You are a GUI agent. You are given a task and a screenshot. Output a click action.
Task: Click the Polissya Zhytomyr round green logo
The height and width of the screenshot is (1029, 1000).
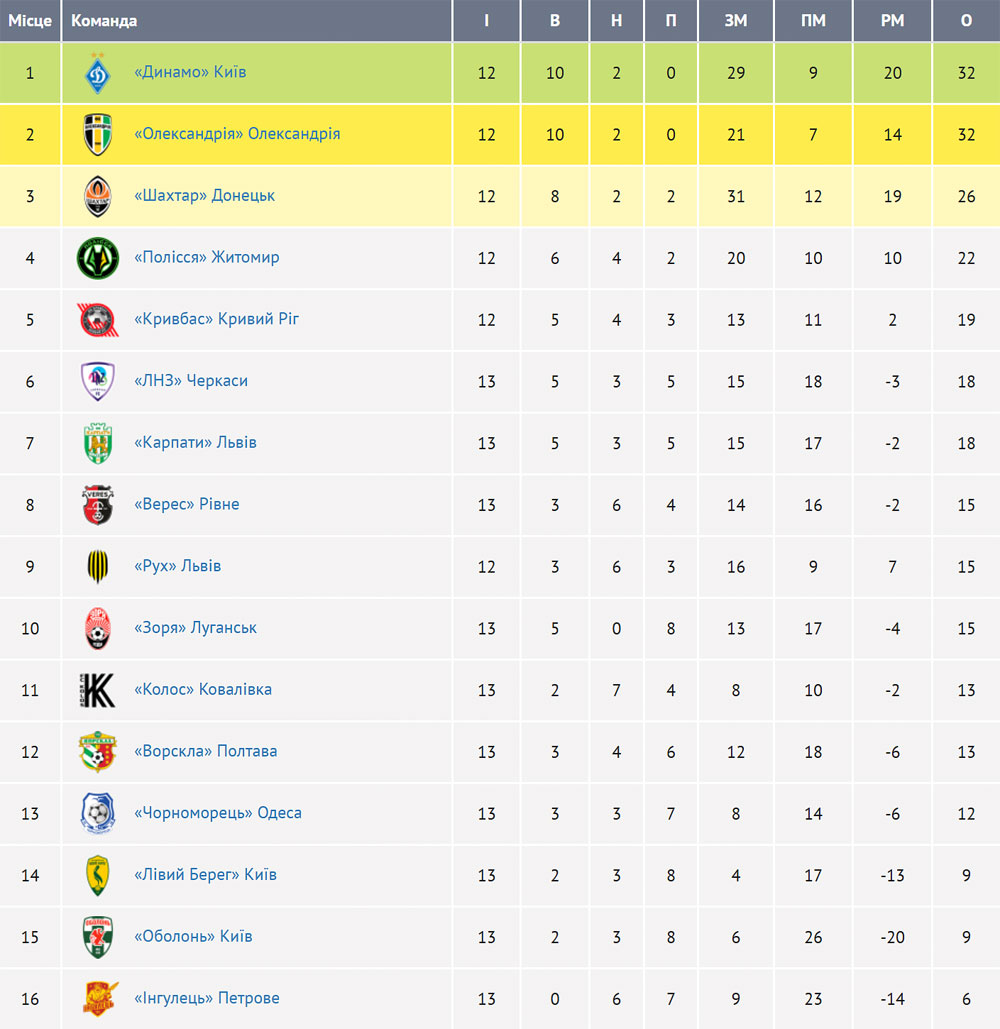coord(98,258)
